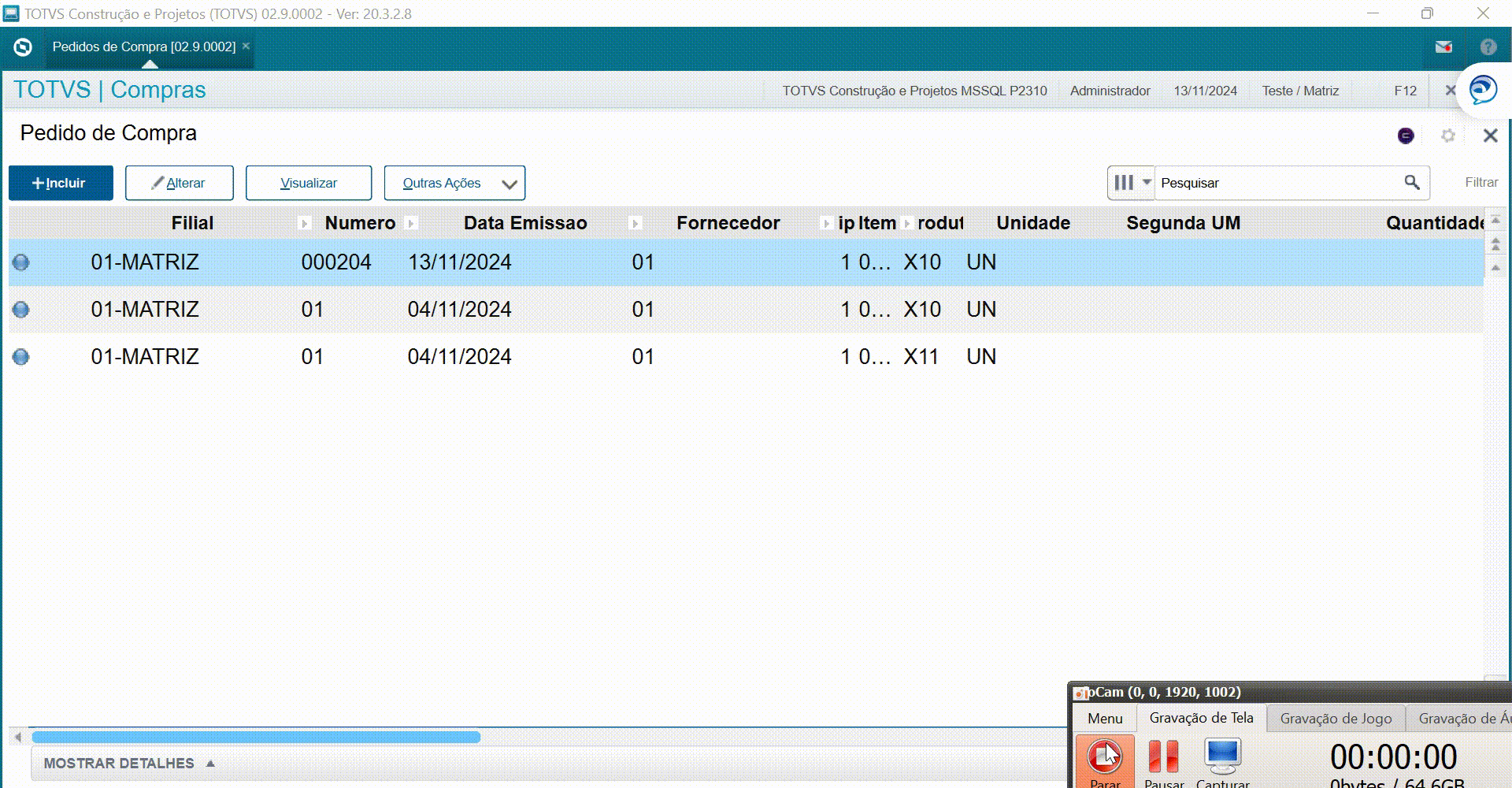Click the F12 shortcut label
The height and width of the screenshot is (788, 1512).
(1405, 91)
